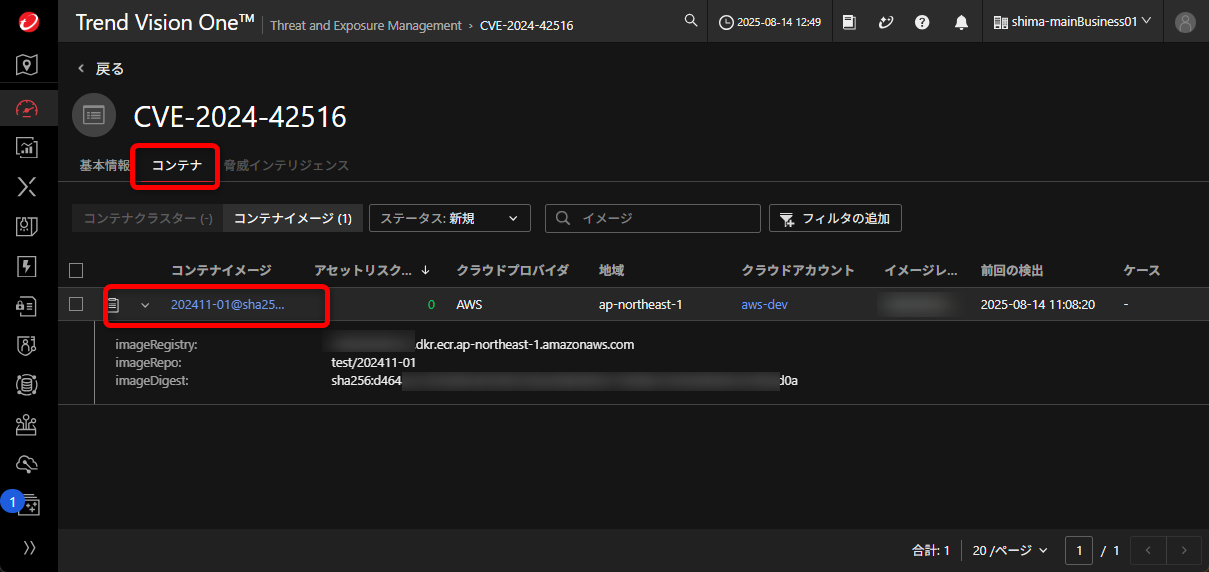
Task: Go back with the 戻る link
Action: [101, 69]
